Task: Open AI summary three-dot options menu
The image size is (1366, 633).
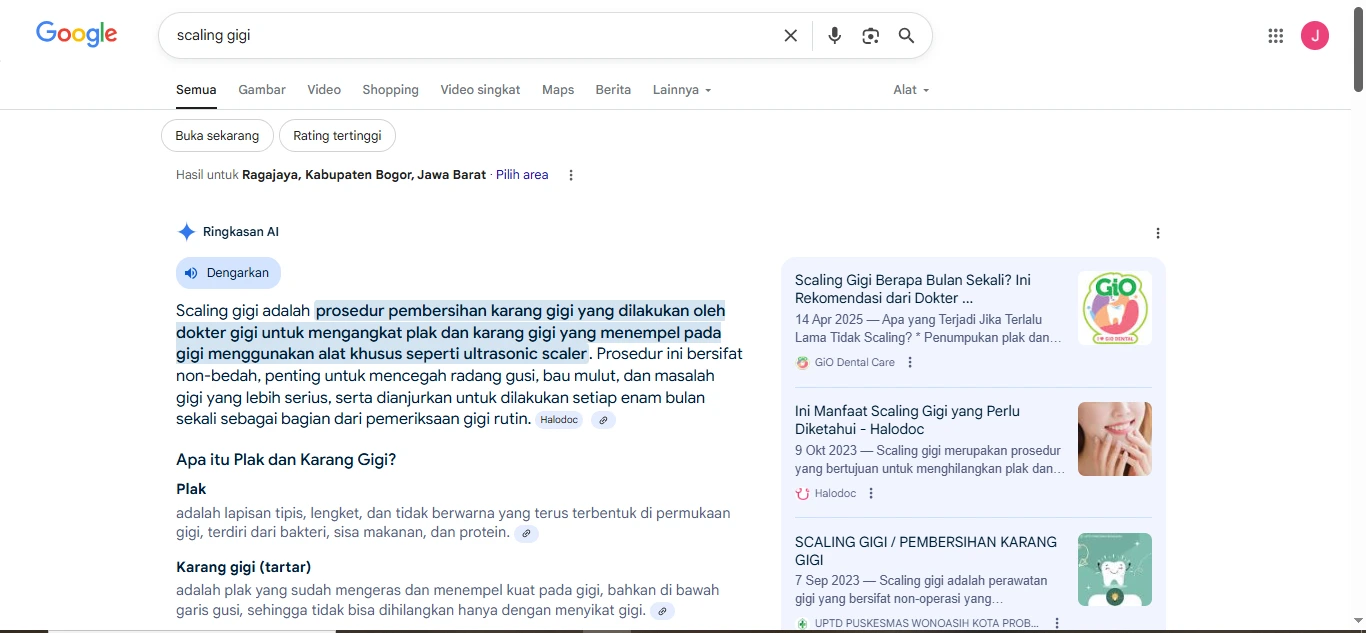Action: tap(1158, 233)
